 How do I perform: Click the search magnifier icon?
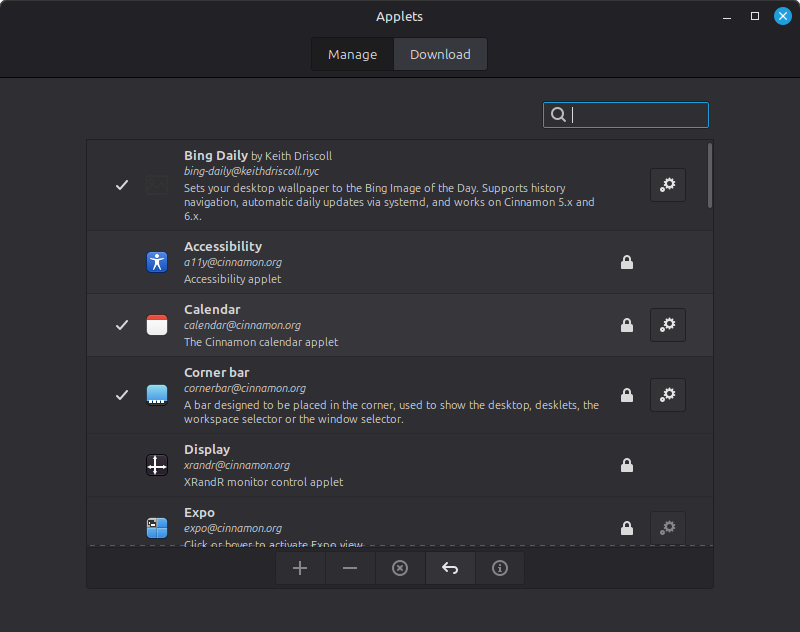558,115
